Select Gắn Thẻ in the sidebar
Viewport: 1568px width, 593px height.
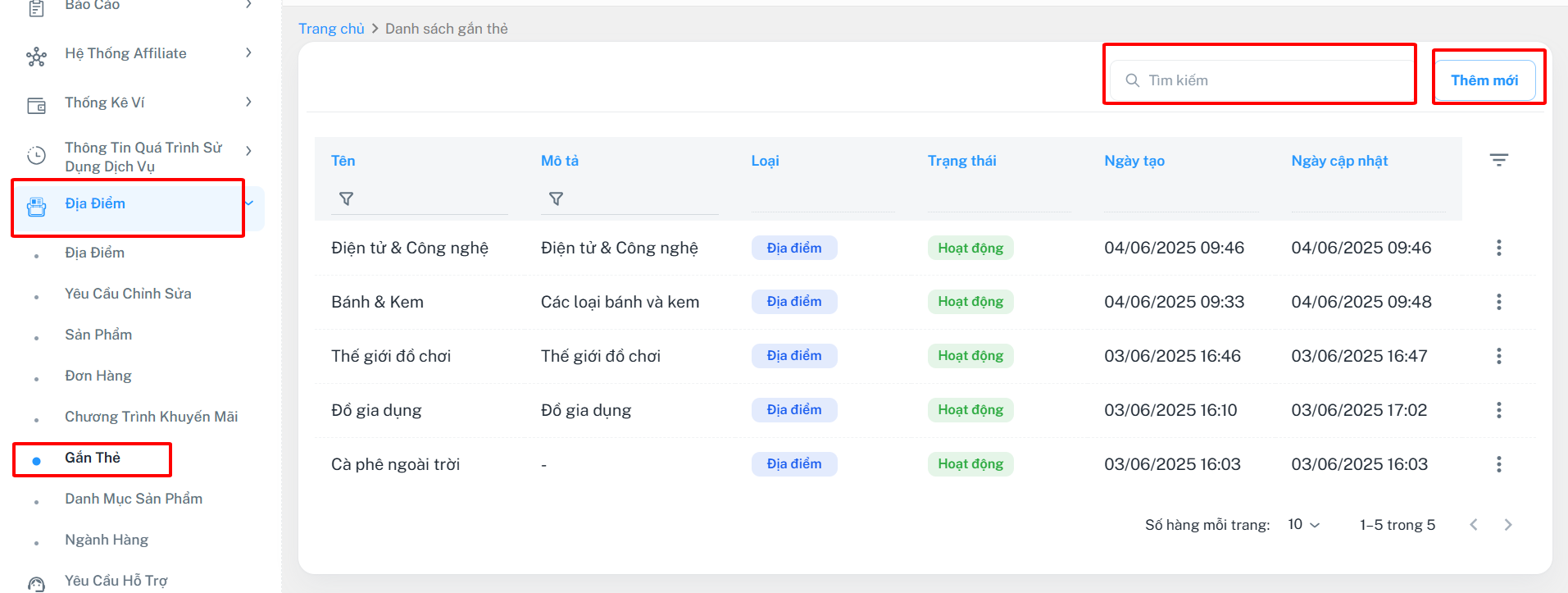pyautogui.click(x=93, y=458)
